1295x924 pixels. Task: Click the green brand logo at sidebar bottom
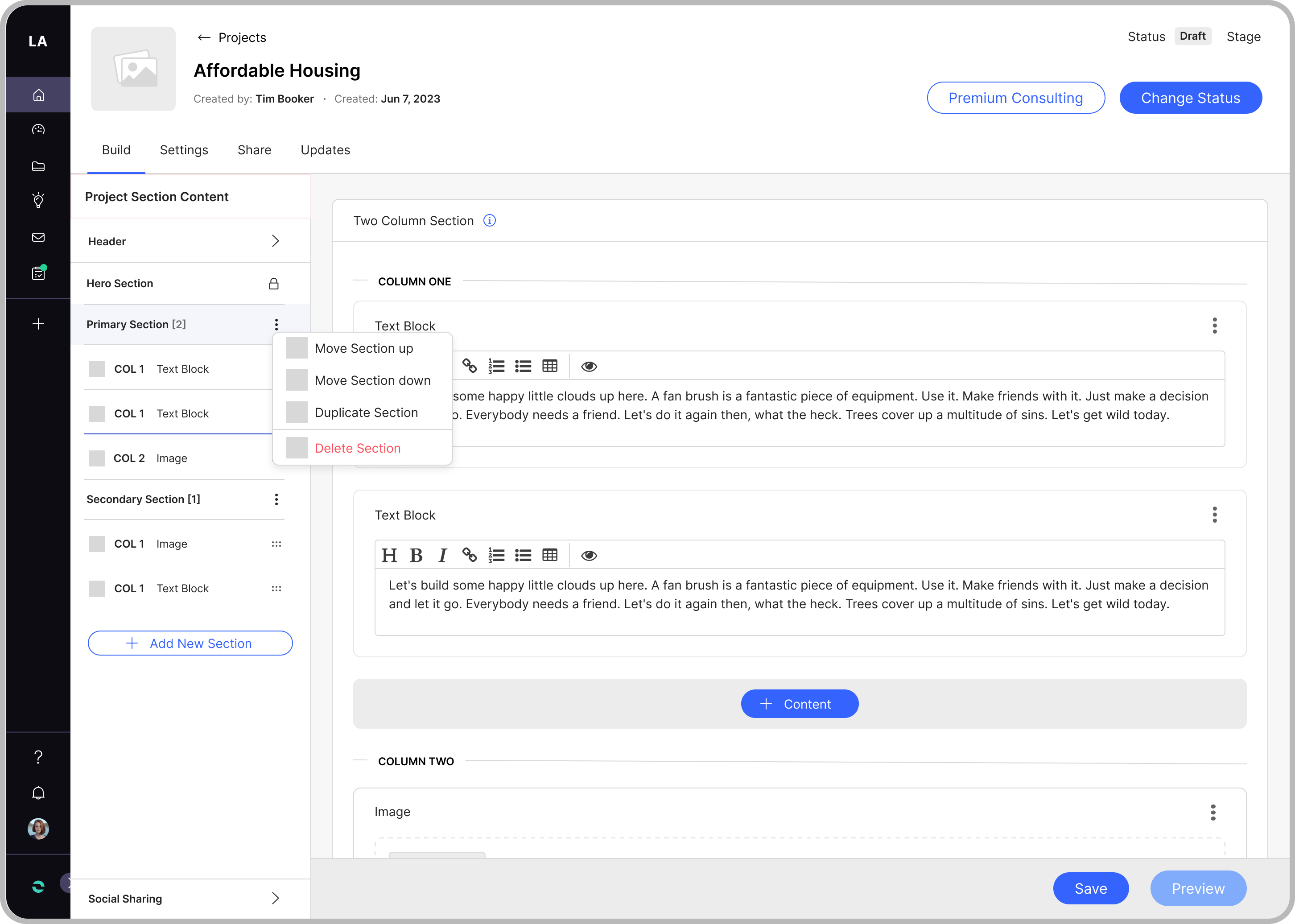point(38,887)
